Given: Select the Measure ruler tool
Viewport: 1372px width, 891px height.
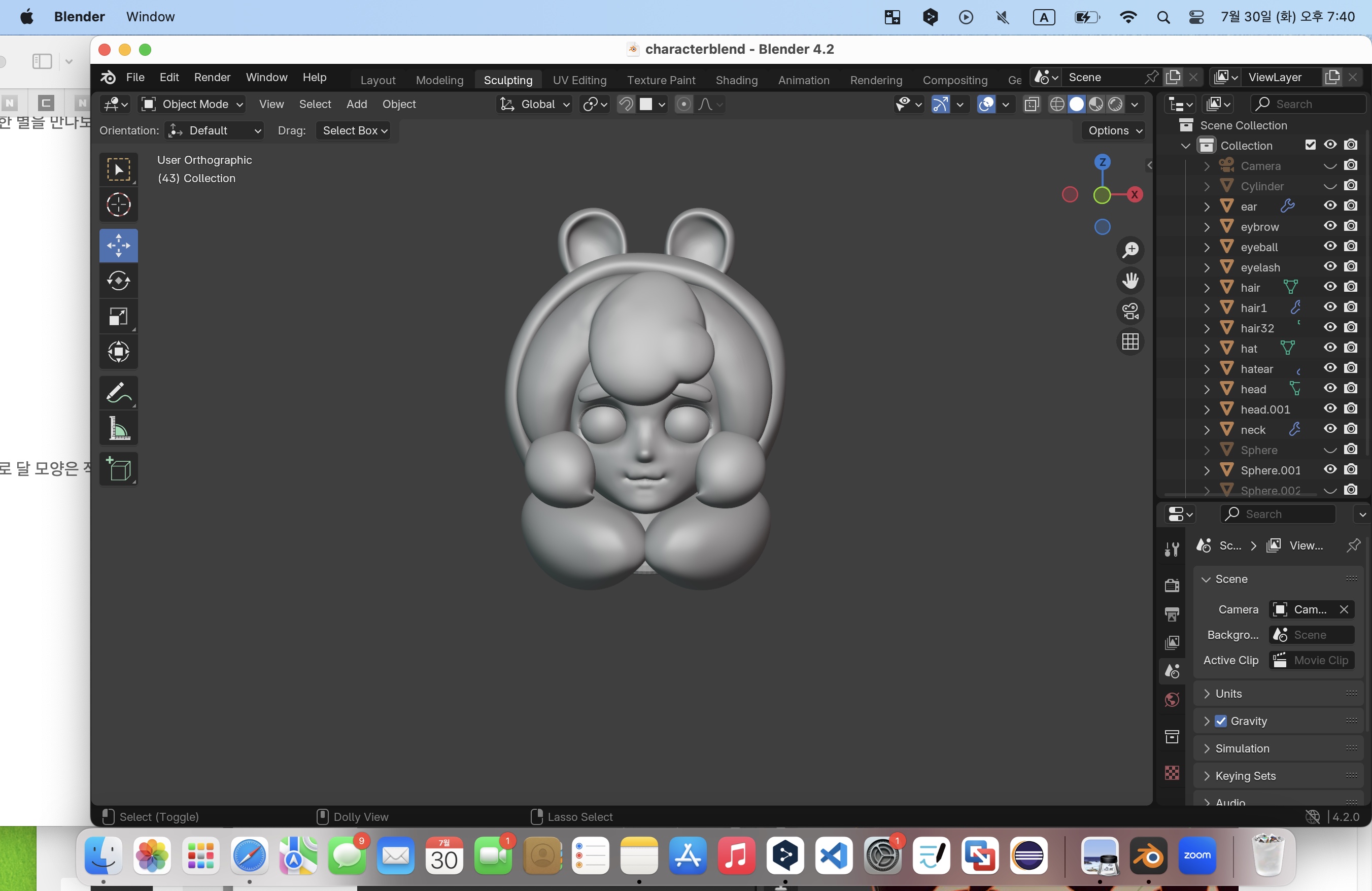Looking at the screenshot, I should (x=118, y=429).
